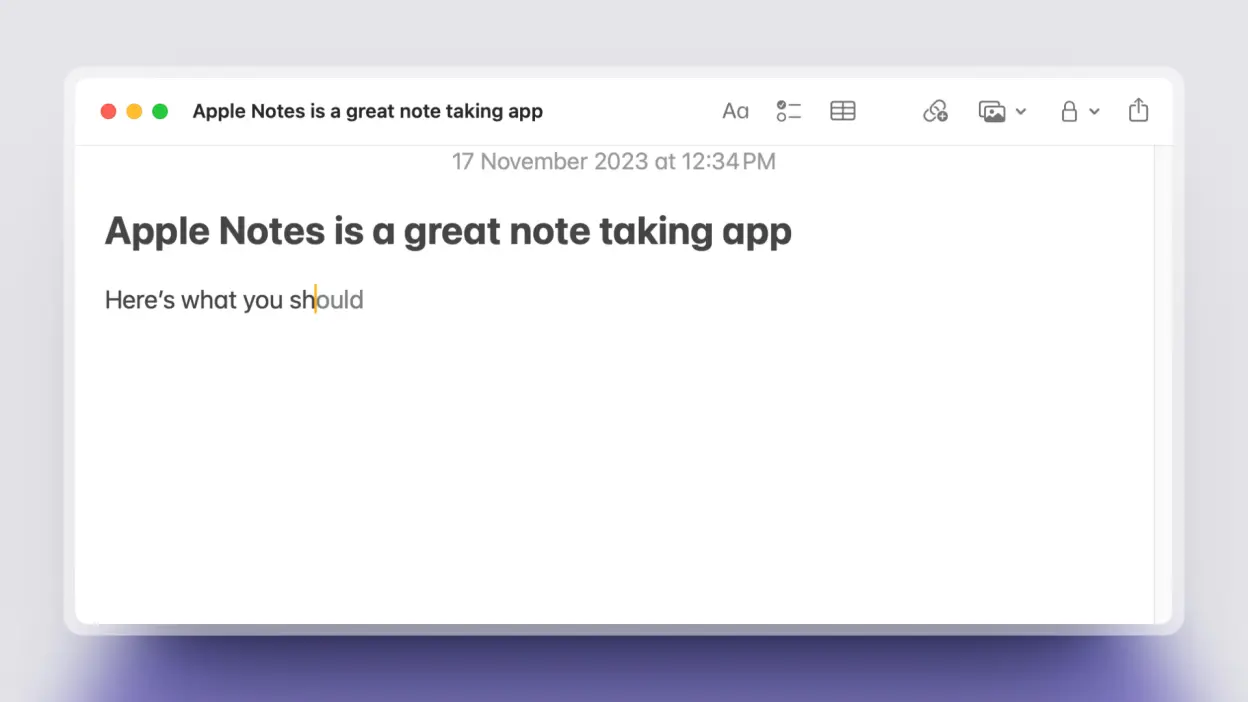The height and width of the screenshot is (702, 1248).
Task: Click the photos and media icon
Action: (x=992, y=111)
